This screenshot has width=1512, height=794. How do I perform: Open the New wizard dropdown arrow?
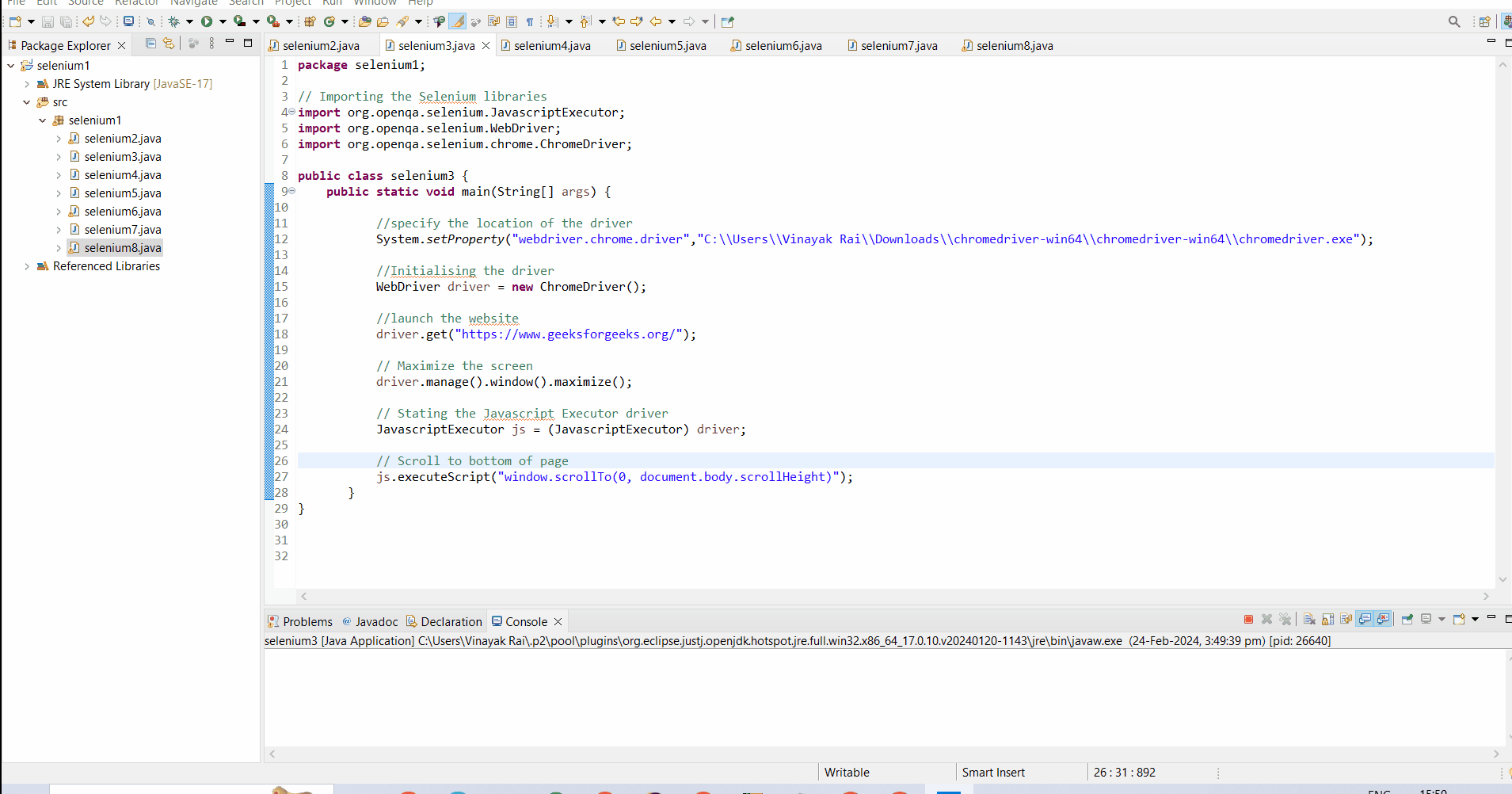click(31, 21)
